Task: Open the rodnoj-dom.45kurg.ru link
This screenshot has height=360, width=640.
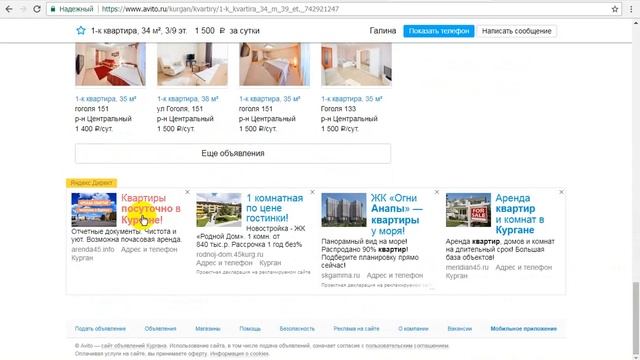Action: [x=230, y=254]
